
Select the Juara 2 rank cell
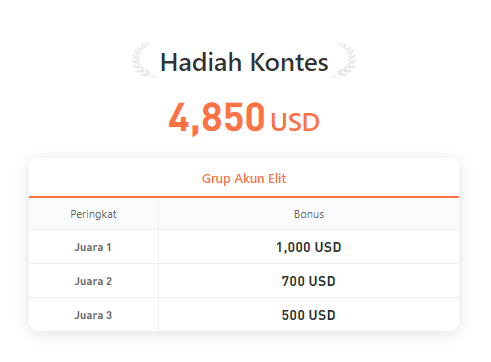(x=93, y=281)
